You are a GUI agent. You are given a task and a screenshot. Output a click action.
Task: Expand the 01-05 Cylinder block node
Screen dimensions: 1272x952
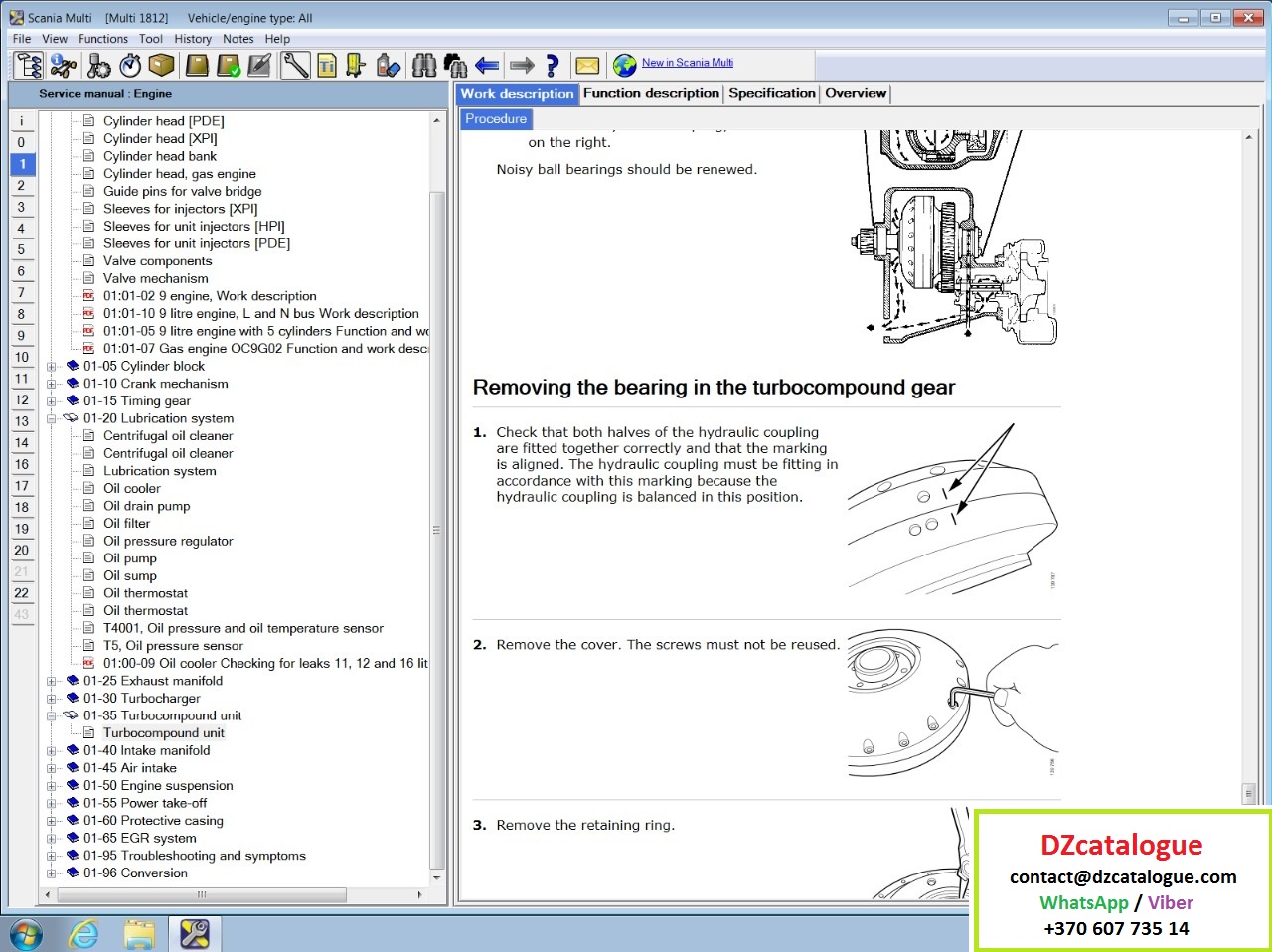52,367
